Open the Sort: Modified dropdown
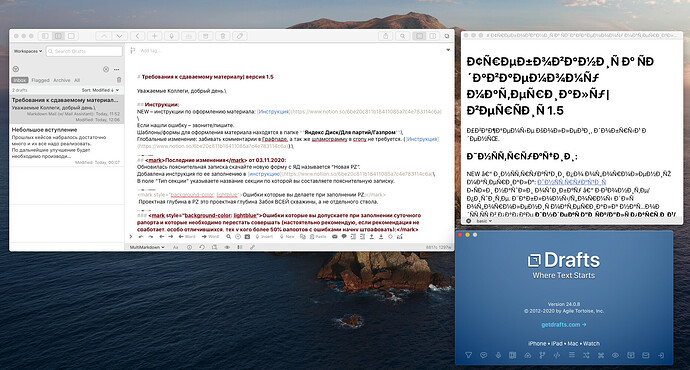This screenshot has width=690, height=370. 100,90
